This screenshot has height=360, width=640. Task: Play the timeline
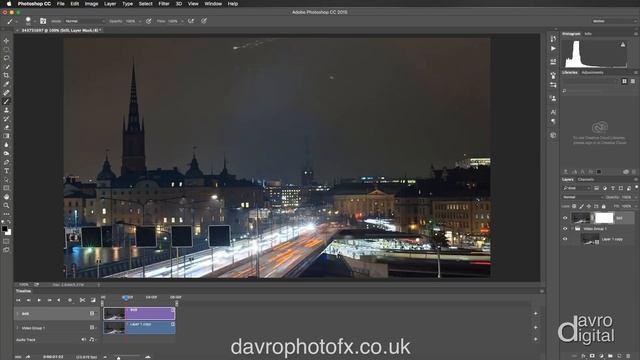coord(39,300)
